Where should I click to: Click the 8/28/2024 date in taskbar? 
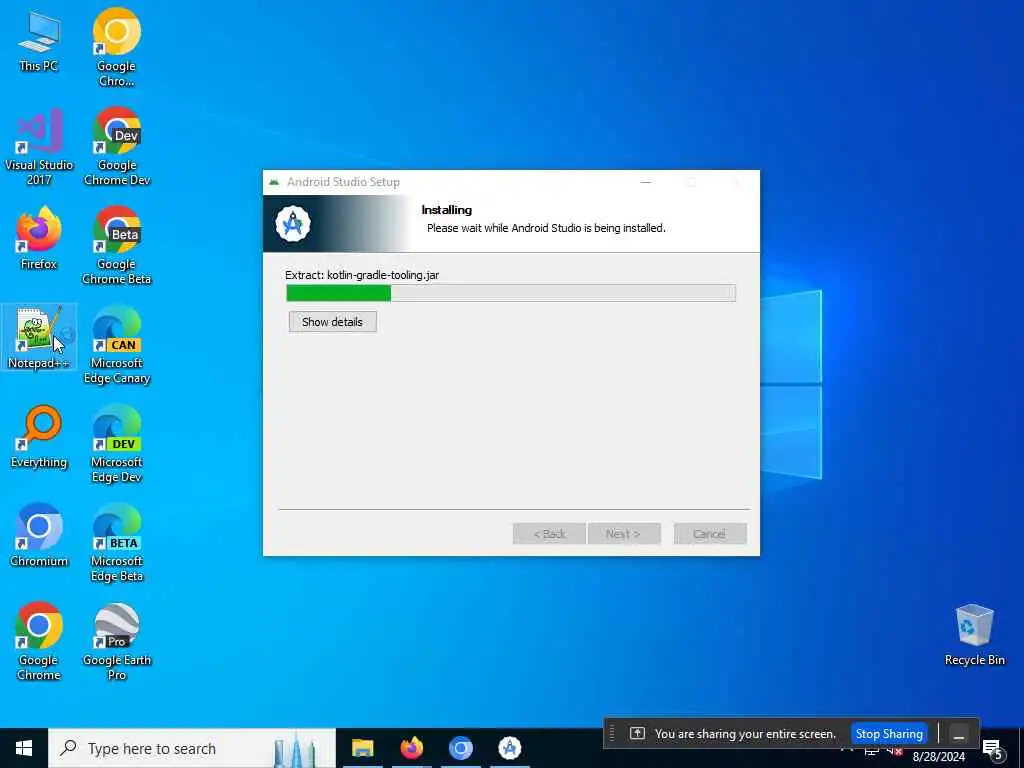coord(938,757)
